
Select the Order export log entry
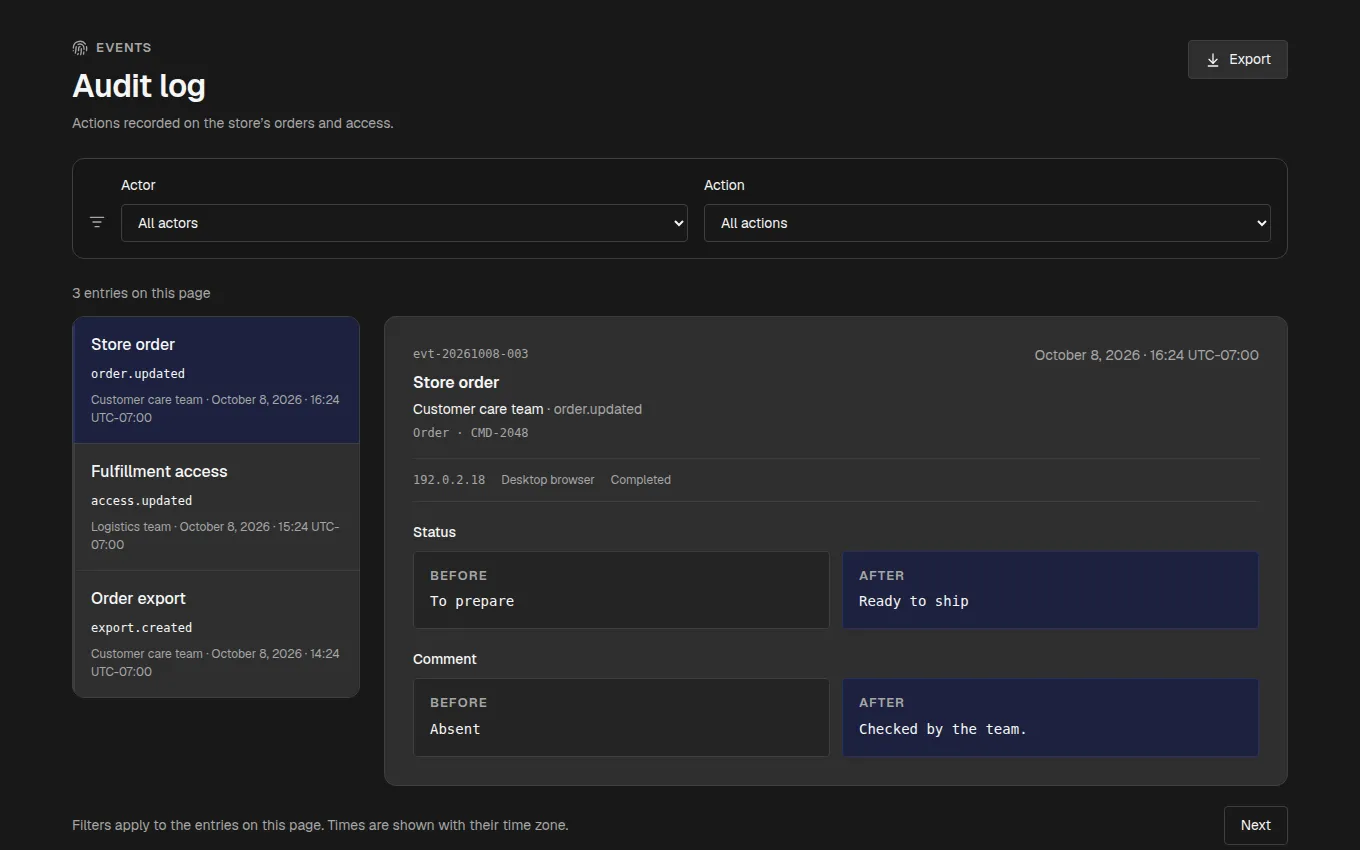[216, 634]
